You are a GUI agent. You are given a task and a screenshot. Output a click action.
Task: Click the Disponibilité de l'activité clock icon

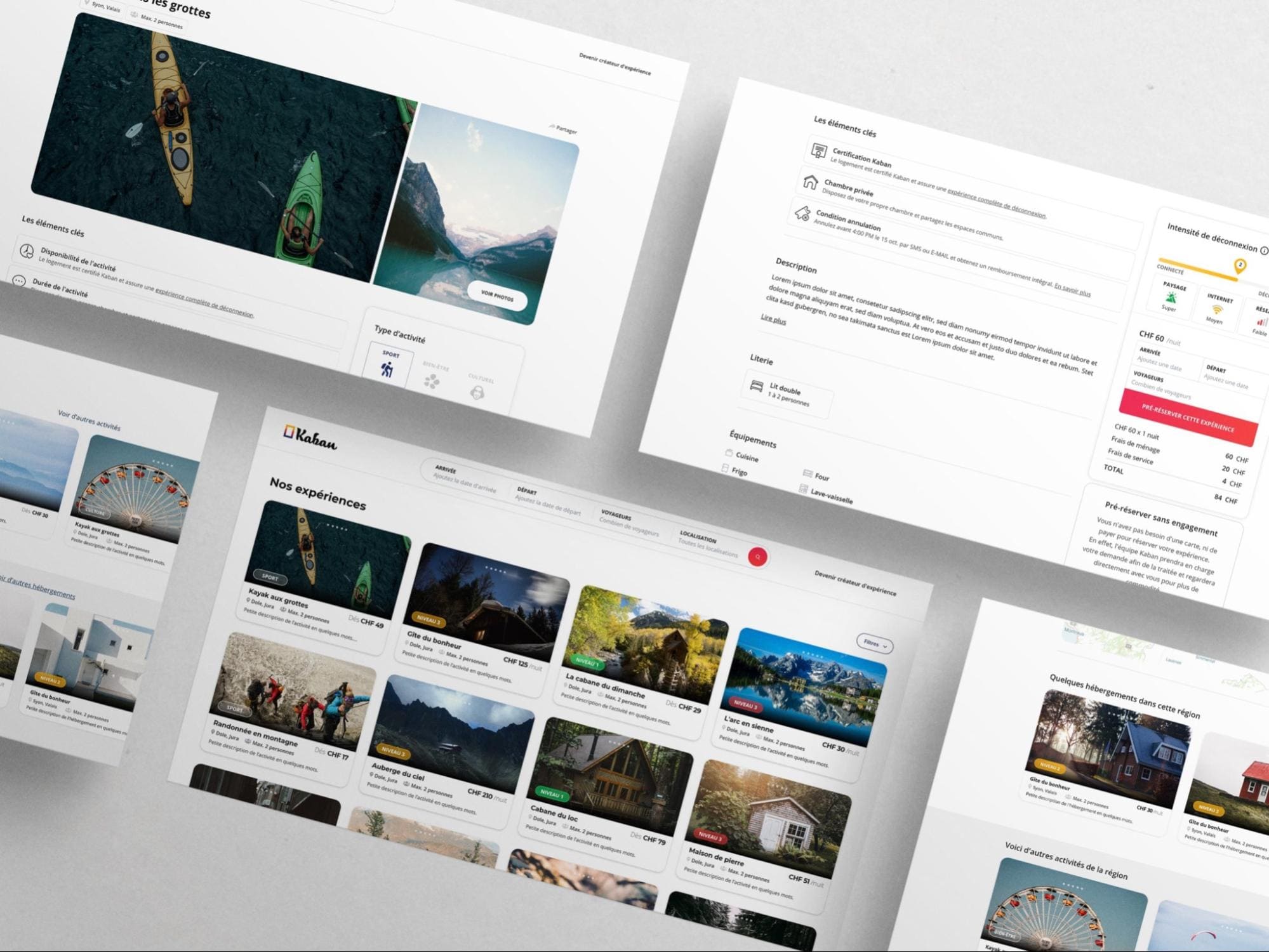(x=27, y=251)
